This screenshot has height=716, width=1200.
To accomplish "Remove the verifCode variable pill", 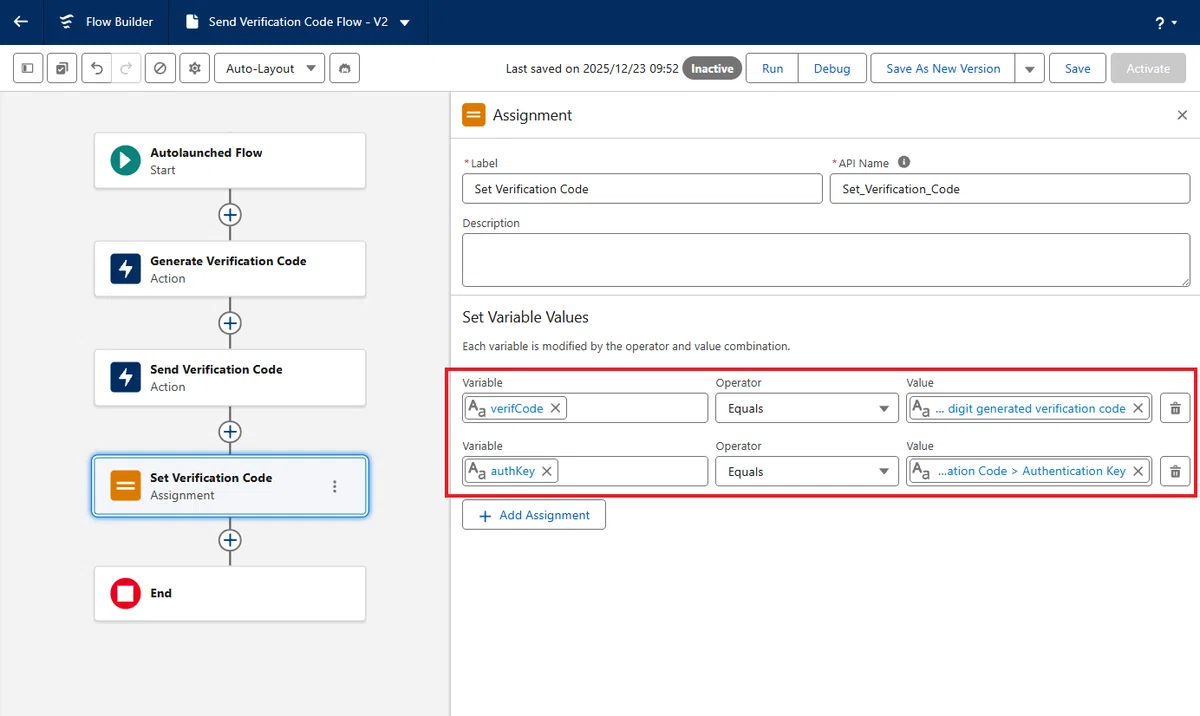I will (x=556, y=408).
